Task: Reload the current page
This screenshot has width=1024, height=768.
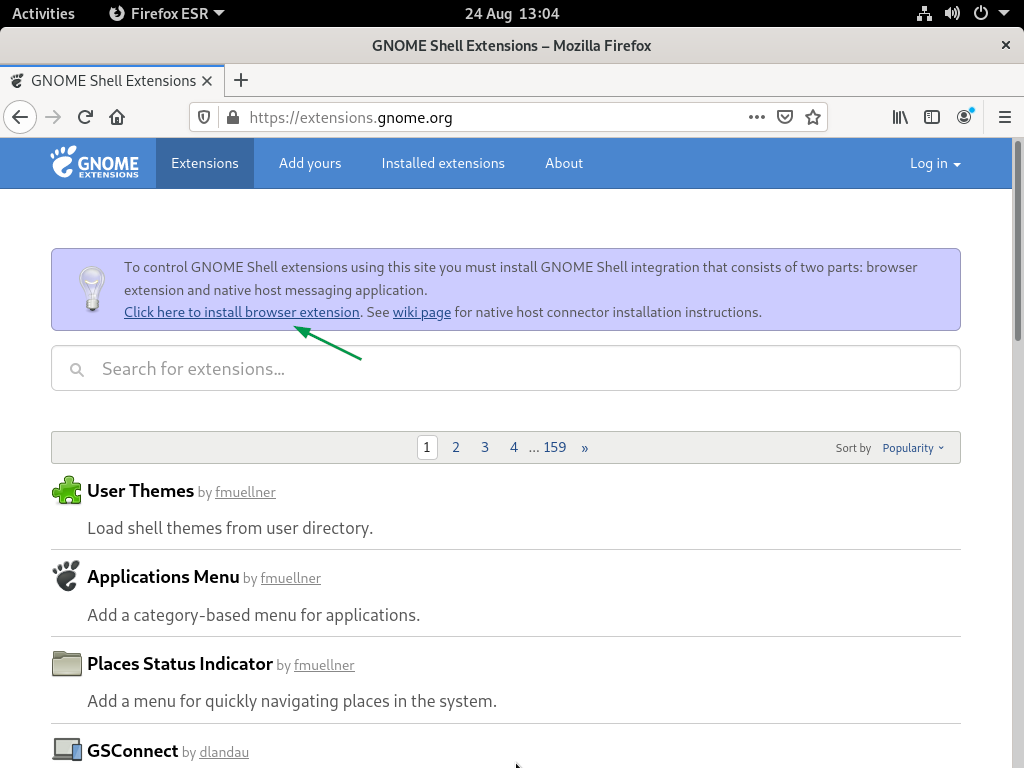Action: tap(85, 118)
